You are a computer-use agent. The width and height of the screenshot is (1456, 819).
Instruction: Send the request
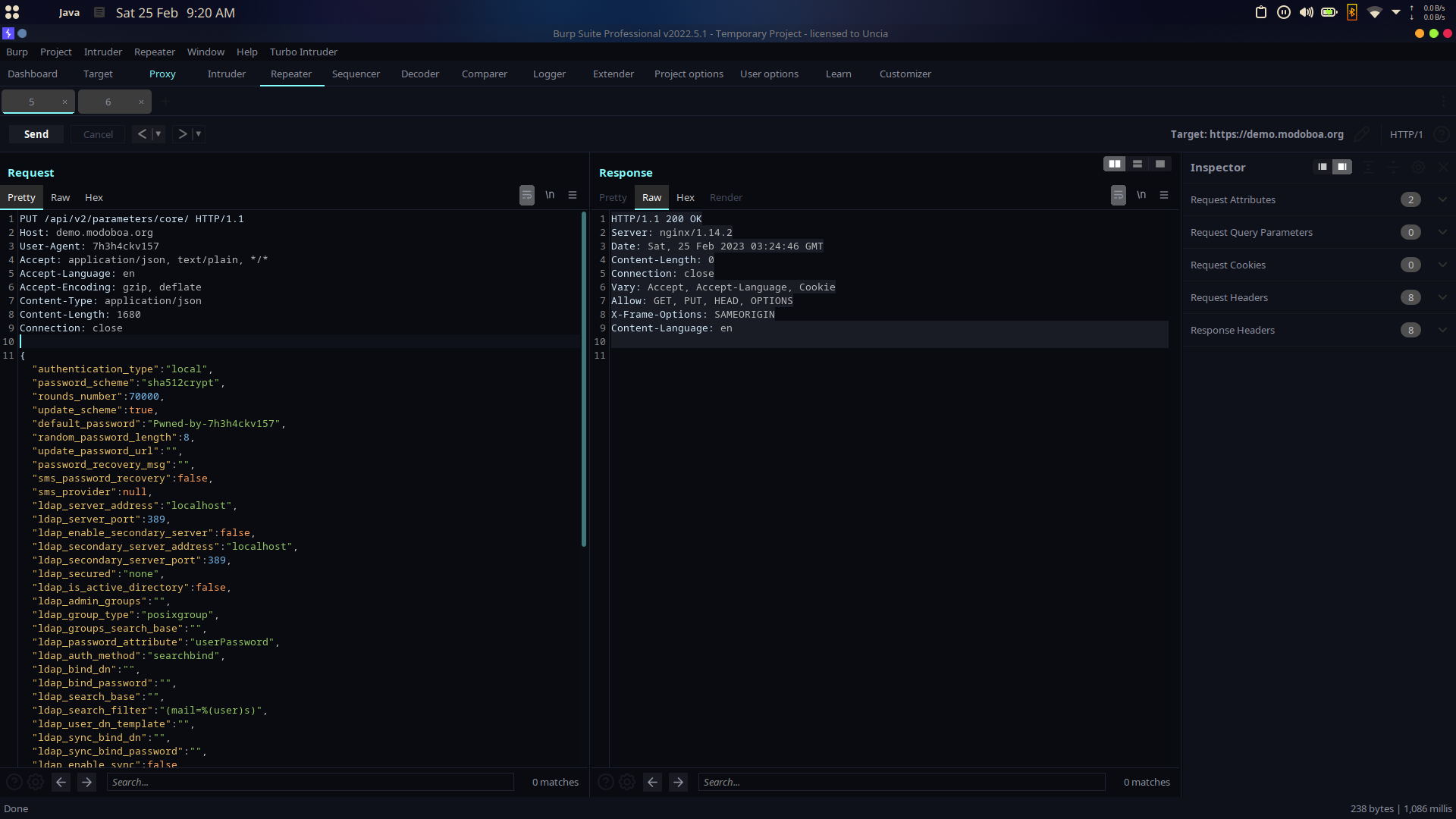pyautogui.click(x=36, y=134)
